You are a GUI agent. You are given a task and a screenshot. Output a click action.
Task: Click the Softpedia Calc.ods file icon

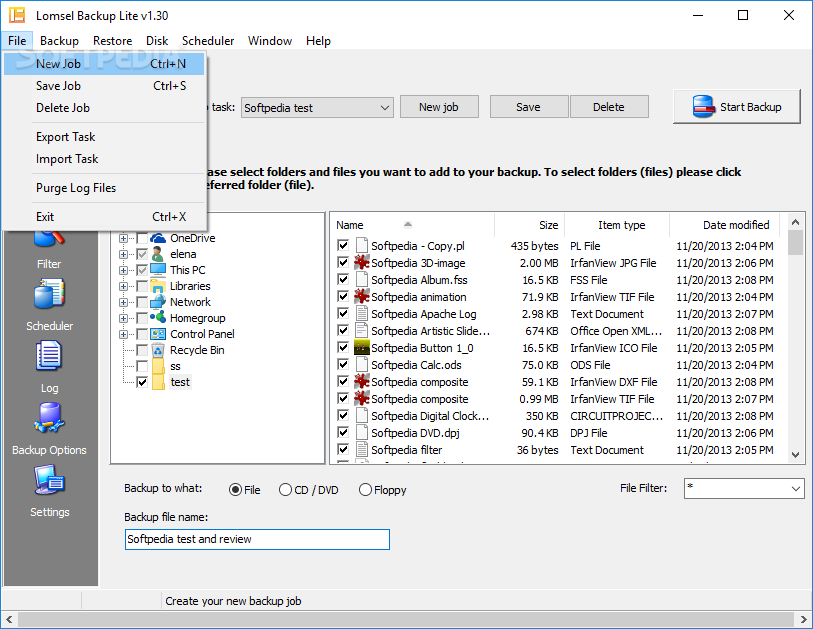(361, 365)
